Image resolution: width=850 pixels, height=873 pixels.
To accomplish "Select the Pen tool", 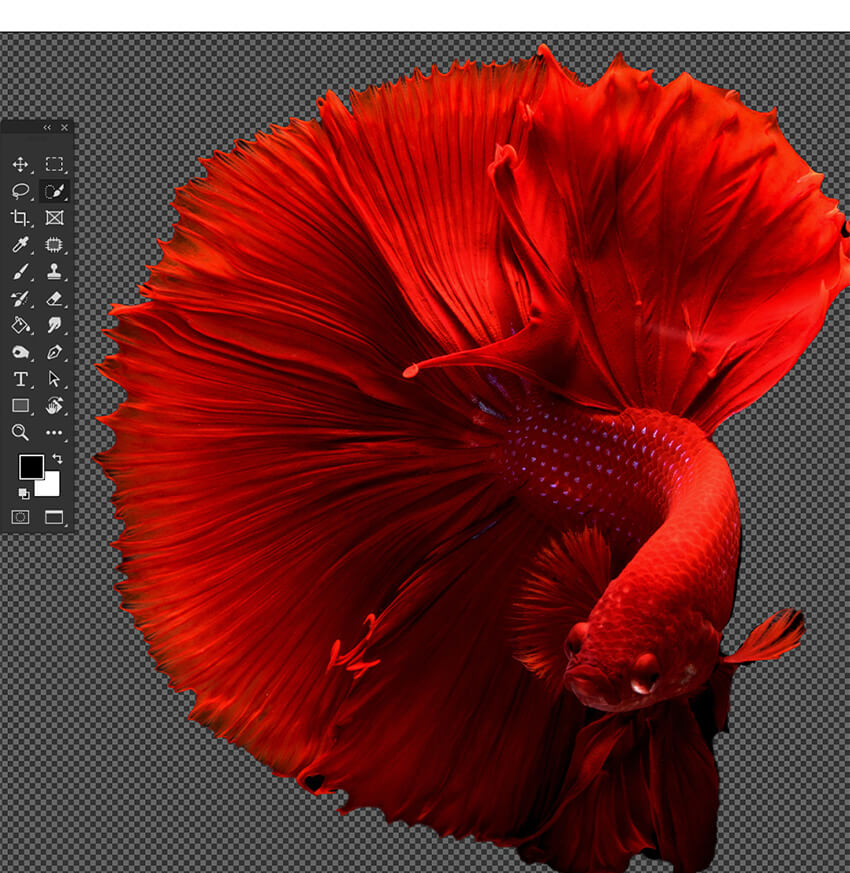I will 54,352.
